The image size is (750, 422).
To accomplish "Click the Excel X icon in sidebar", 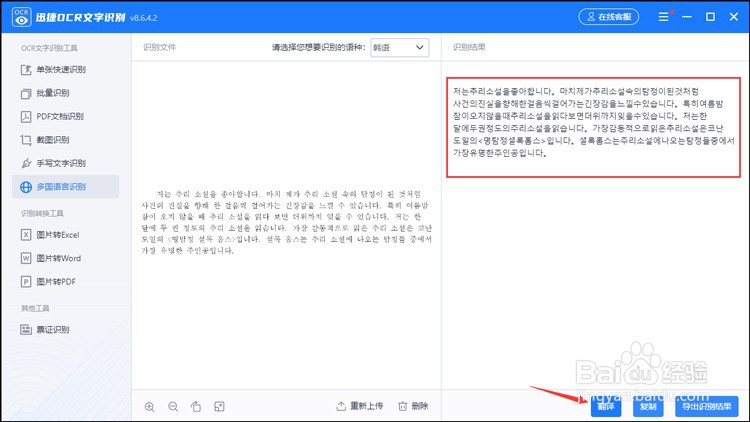I will (26, 235).
